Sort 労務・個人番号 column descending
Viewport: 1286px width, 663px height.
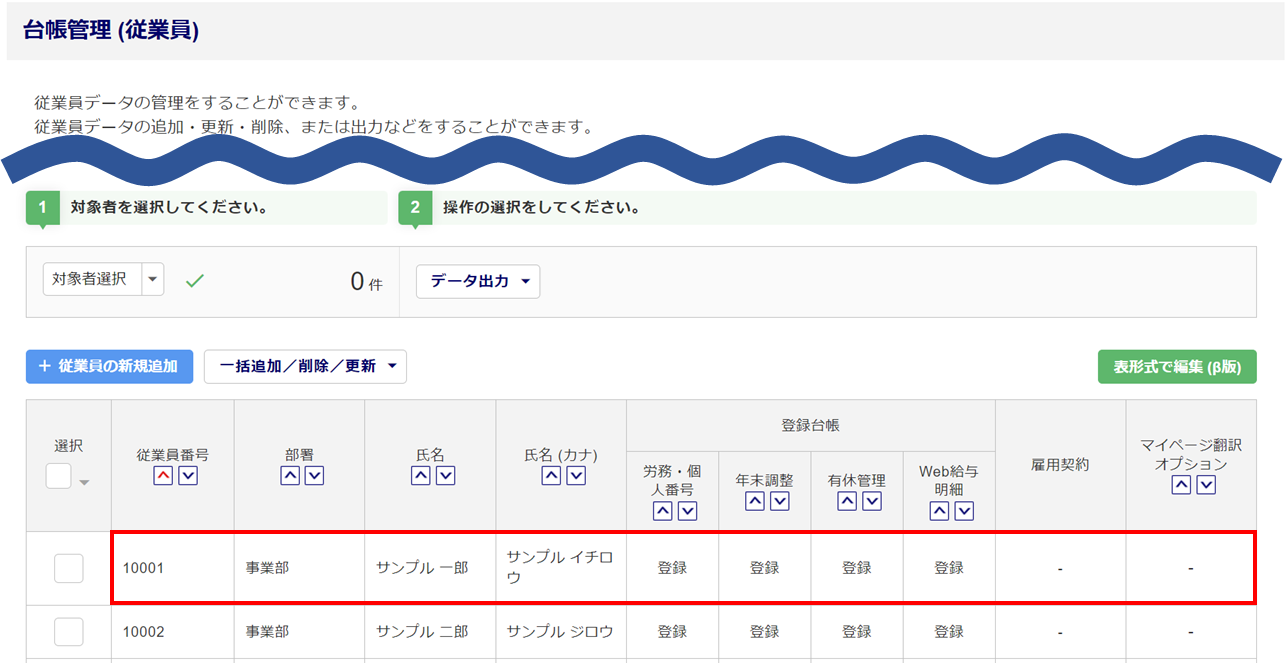click(687, 511)
